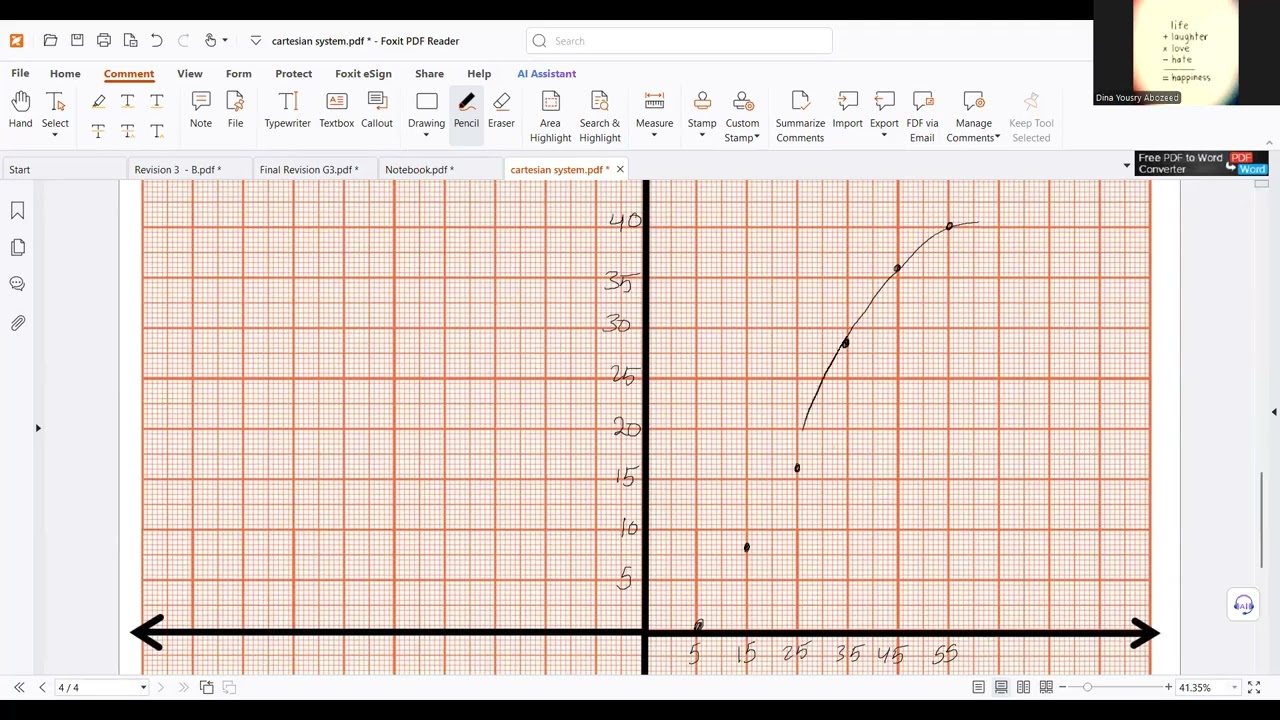Select the Hand tool
This screenshot has width=1280, height=720.
pos(20,110)
